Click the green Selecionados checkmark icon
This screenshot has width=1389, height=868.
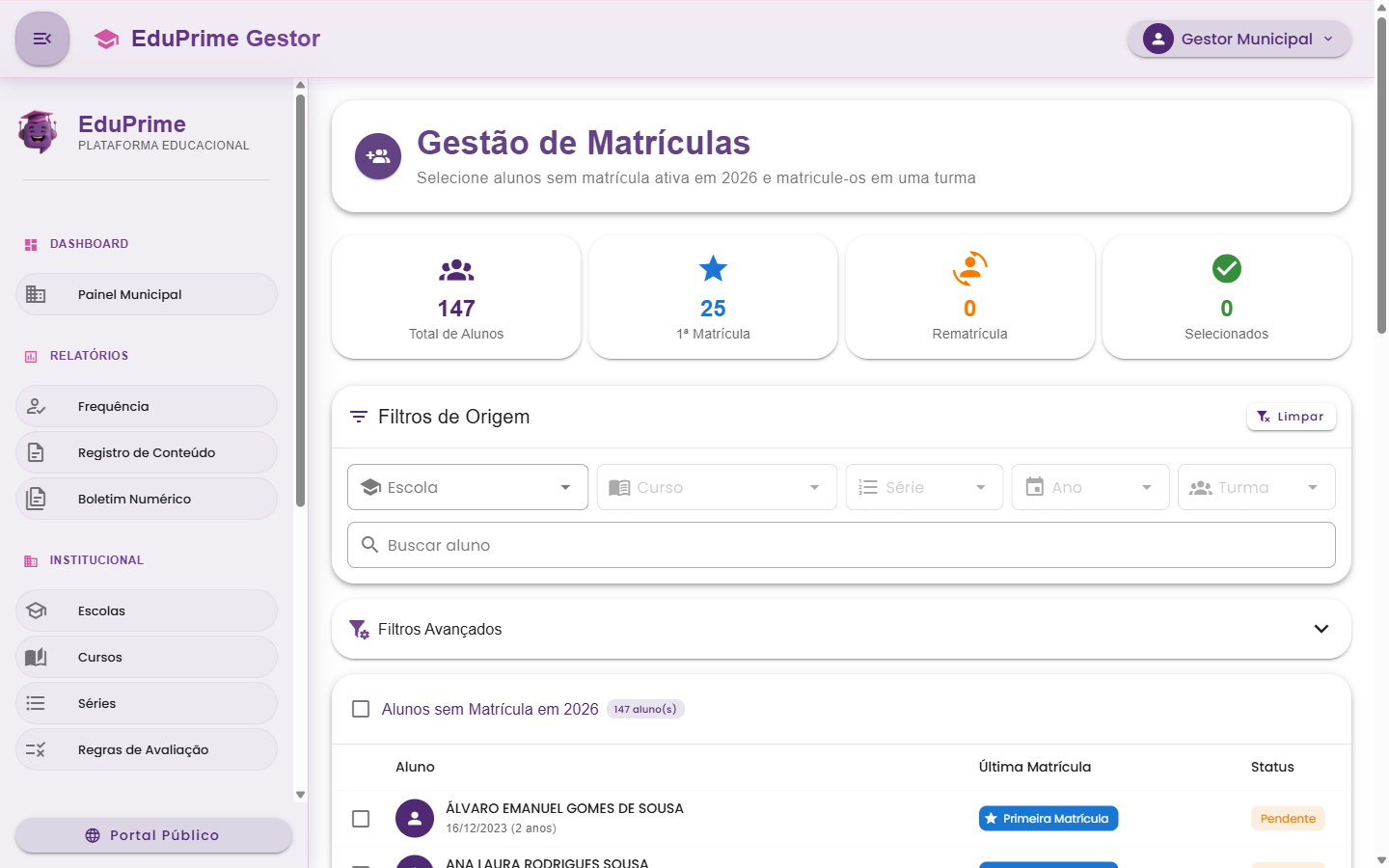pyautogui.click(x=1226, y=269)
